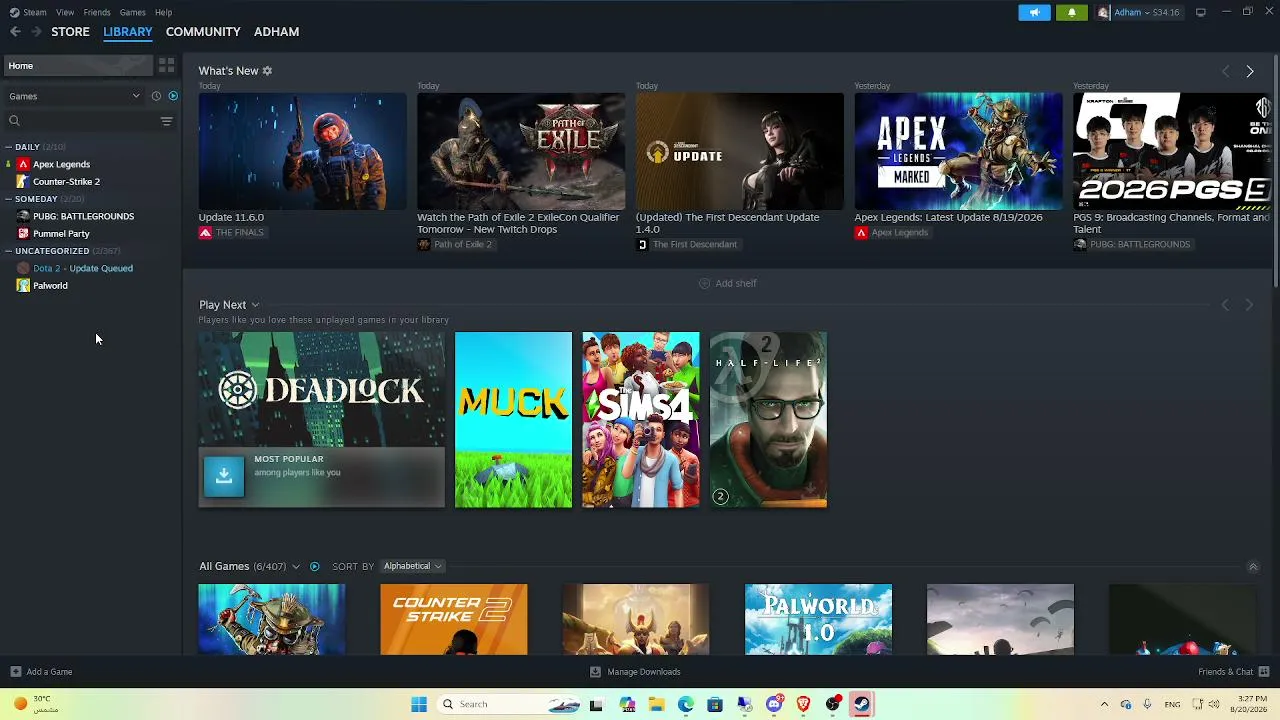The height and width of the screenshot is (720, 1280).
Task: Select PUBG: BATTLEGROUNDS in the sidebar
Action: (83, 216)
